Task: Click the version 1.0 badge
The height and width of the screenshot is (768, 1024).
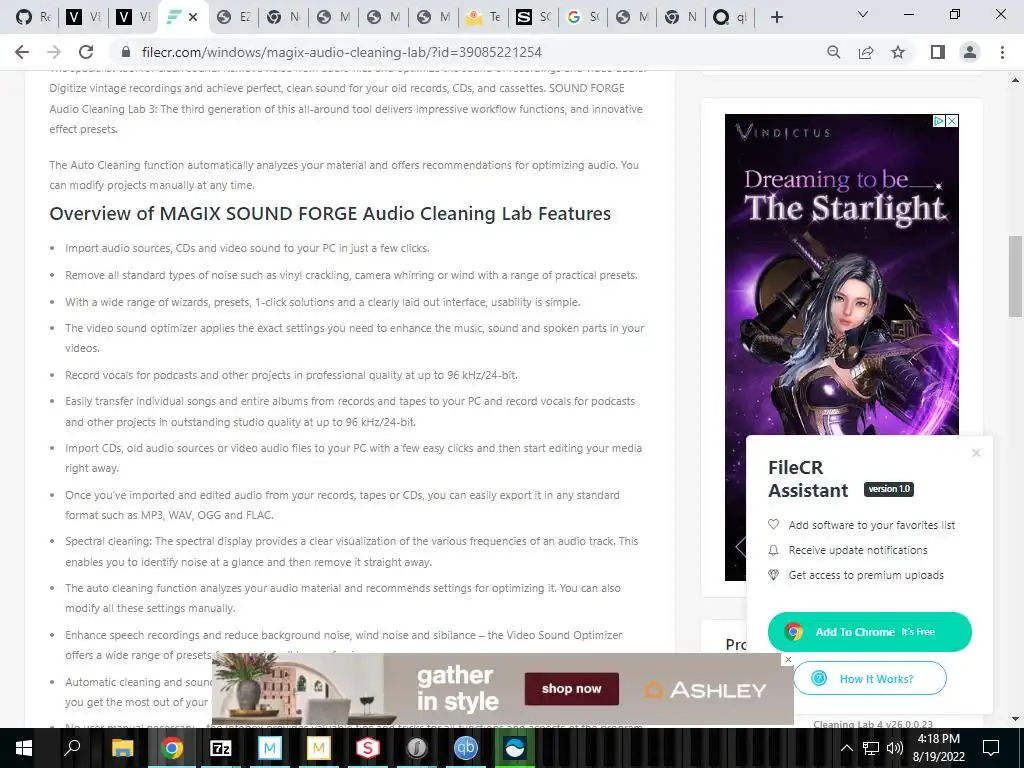Action: point(889,489)
